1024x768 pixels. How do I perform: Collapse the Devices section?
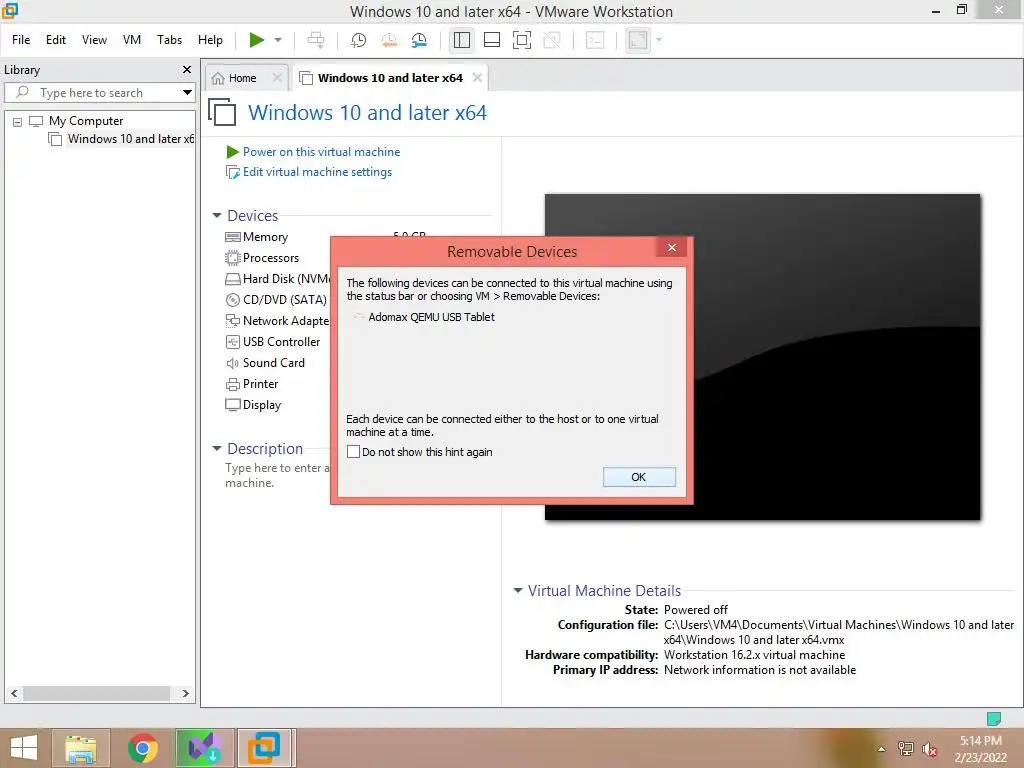[x=217, y=216]
